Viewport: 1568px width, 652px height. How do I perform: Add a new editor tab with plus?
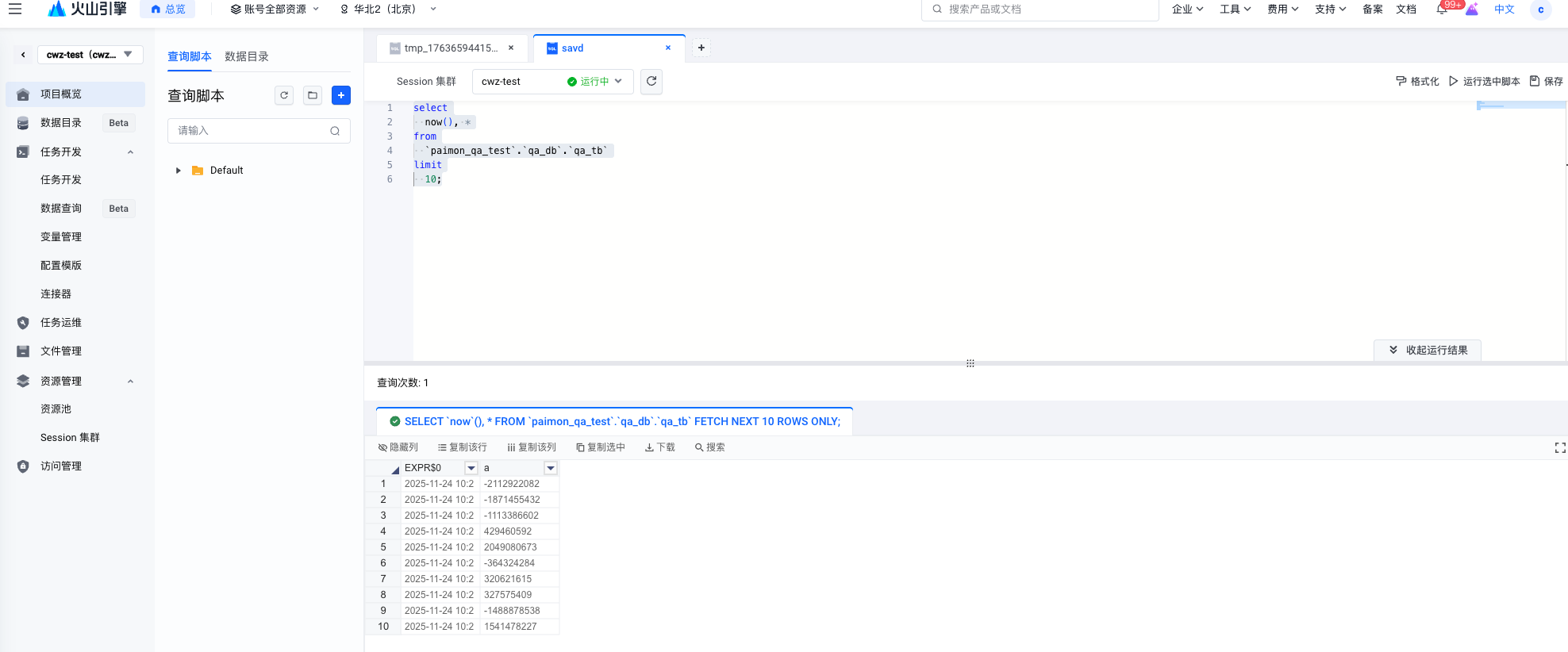point(701,48)
